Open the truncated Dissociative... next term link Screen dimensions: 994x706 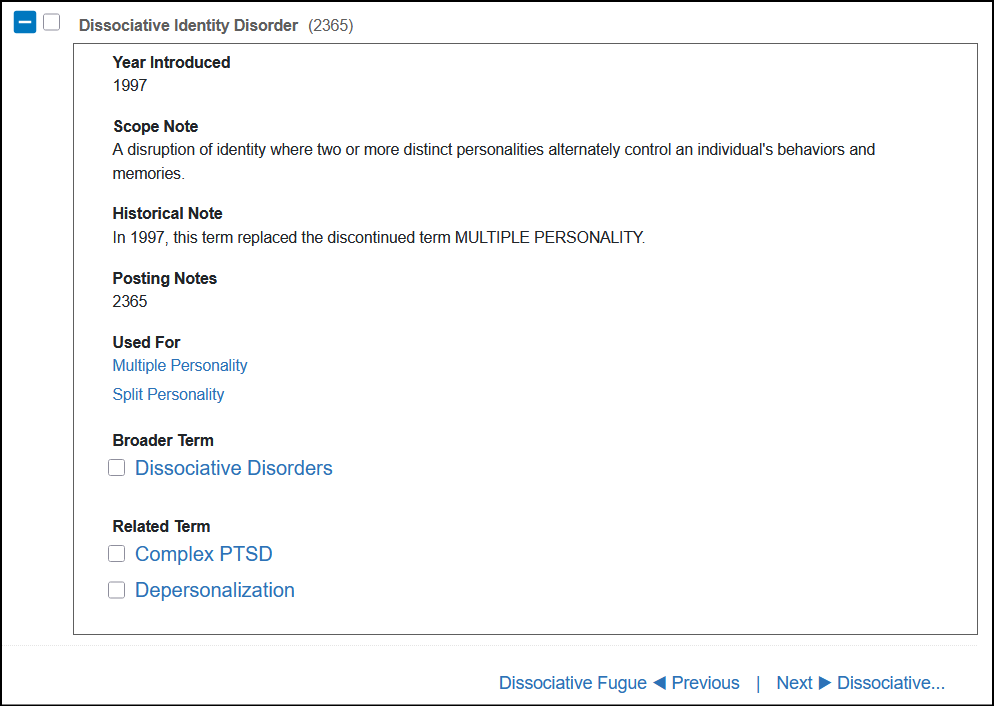coord(890,683)
